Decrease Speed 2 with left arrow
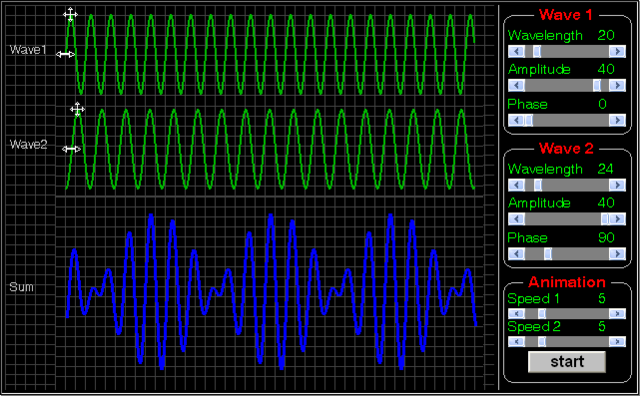Image resolution: width=640 pixels, height=396 pixels. click(x=516, y=341)
